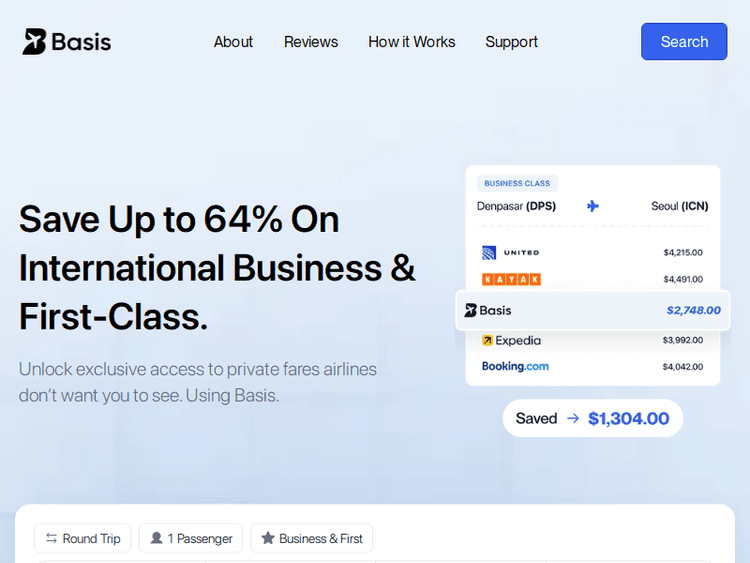This screenshot has width=750, height=563.
Task: Click the Basis logo in price comparison
Action: point(488,310)
